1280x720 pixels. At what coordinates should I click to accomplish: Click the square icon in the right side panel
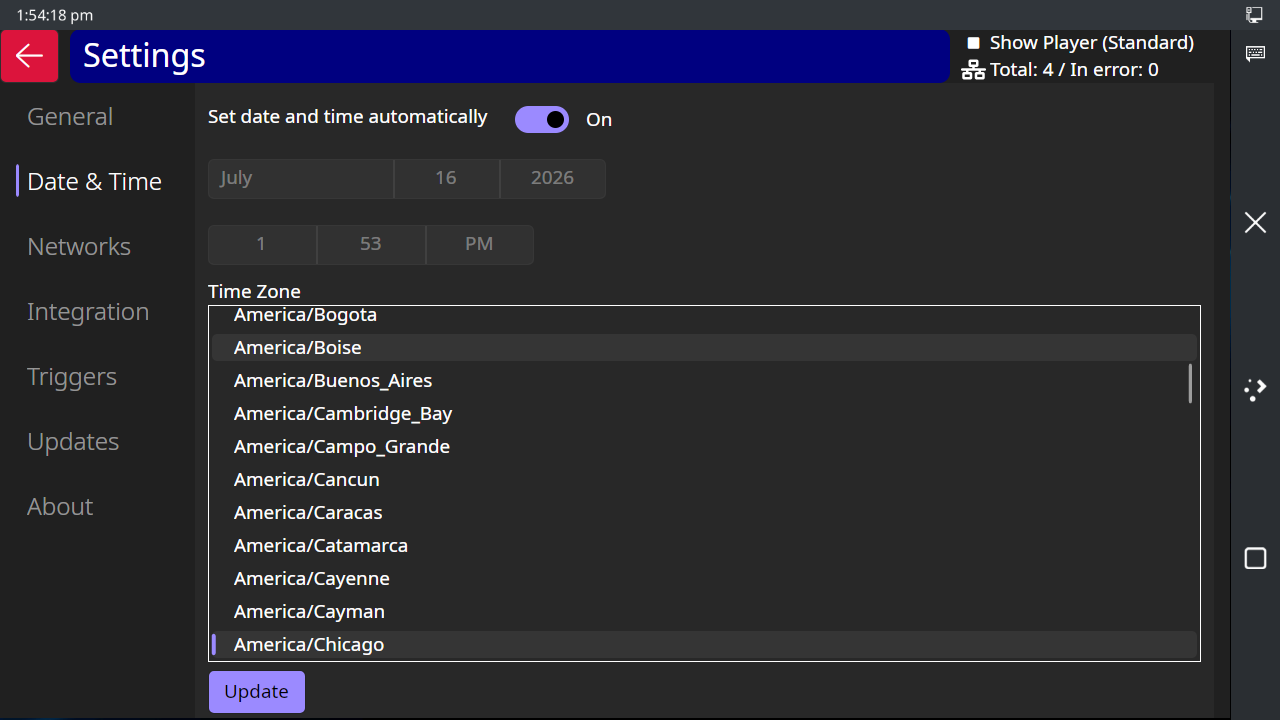1255,558
